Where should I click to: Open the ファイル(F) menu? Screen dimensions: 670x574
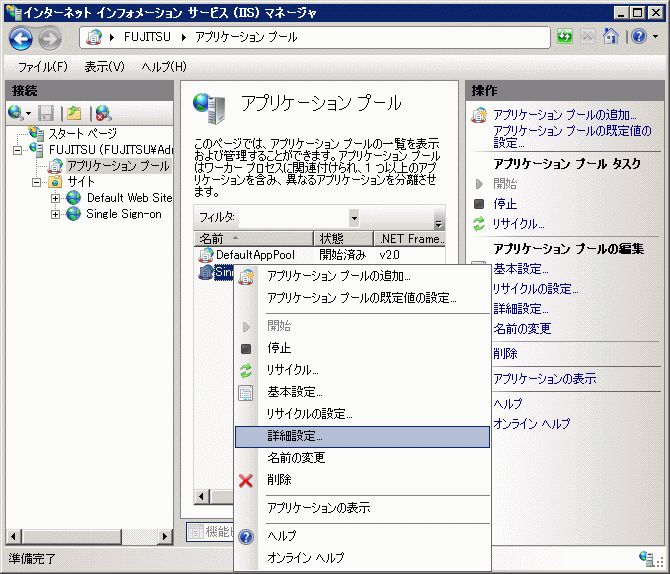click(x=43, y=67)
